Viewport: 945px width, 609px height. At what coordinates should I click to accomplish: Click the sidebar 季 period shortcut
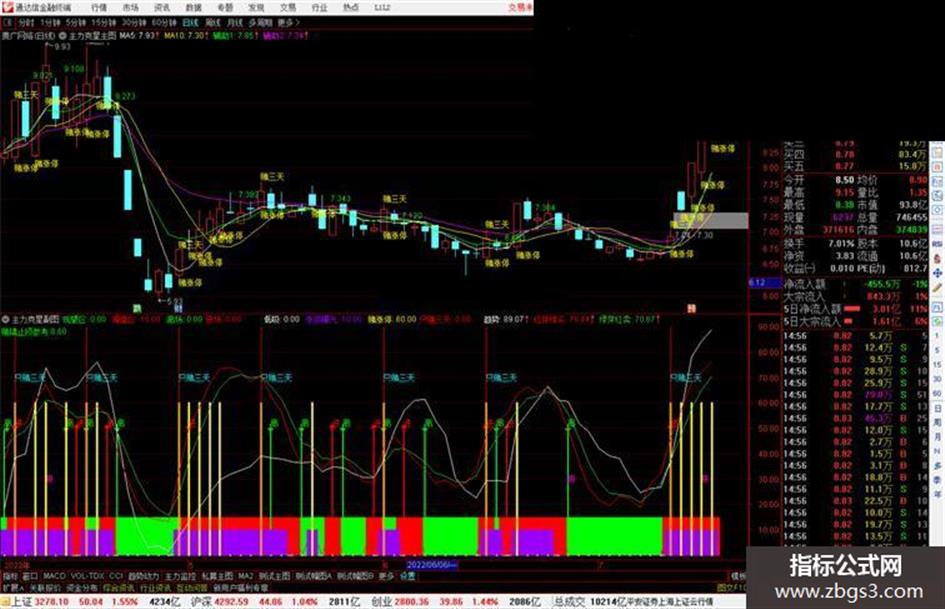[937, 480]
